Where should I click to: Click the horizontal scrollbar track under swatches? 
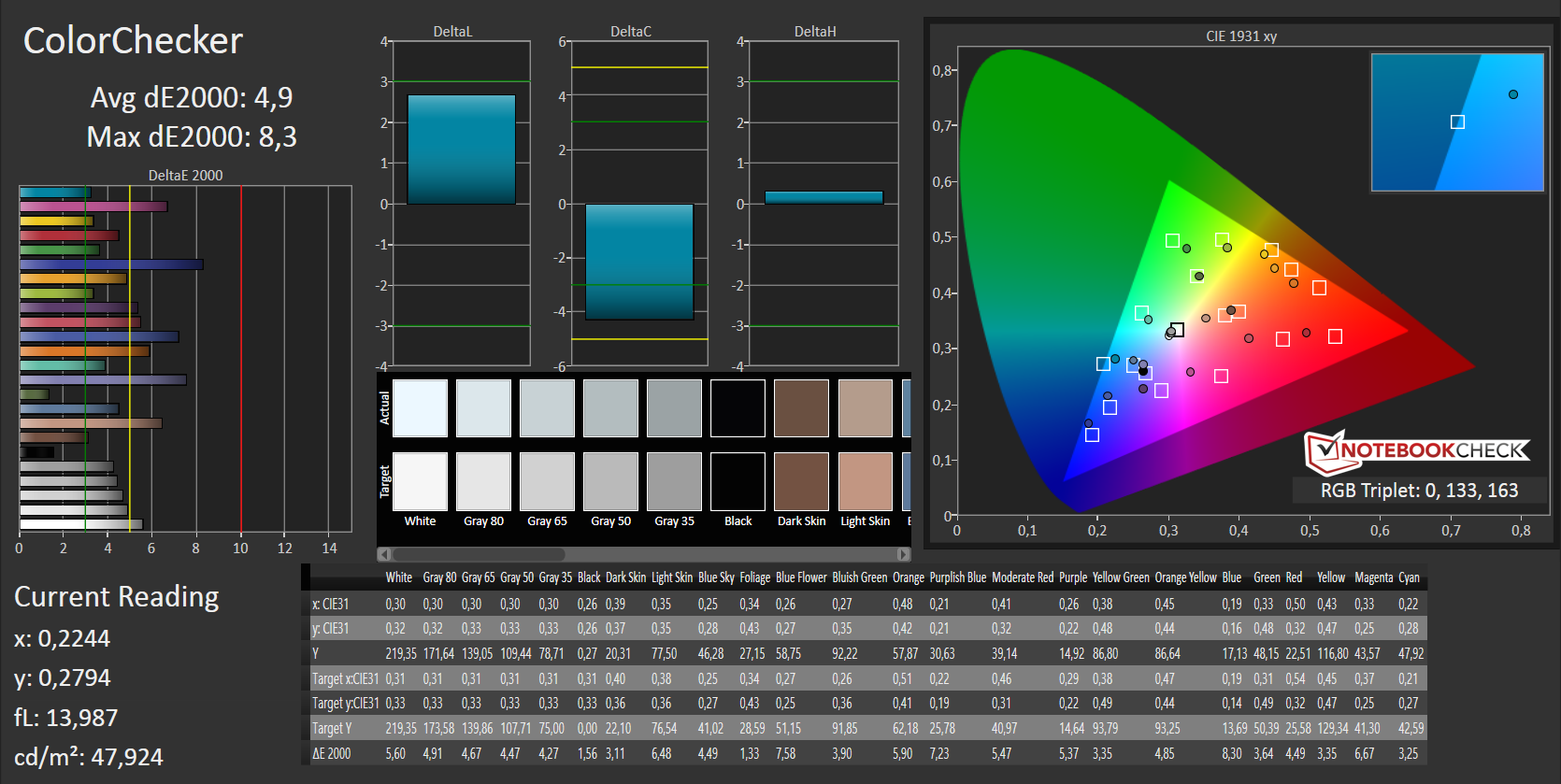coord(644,554)
